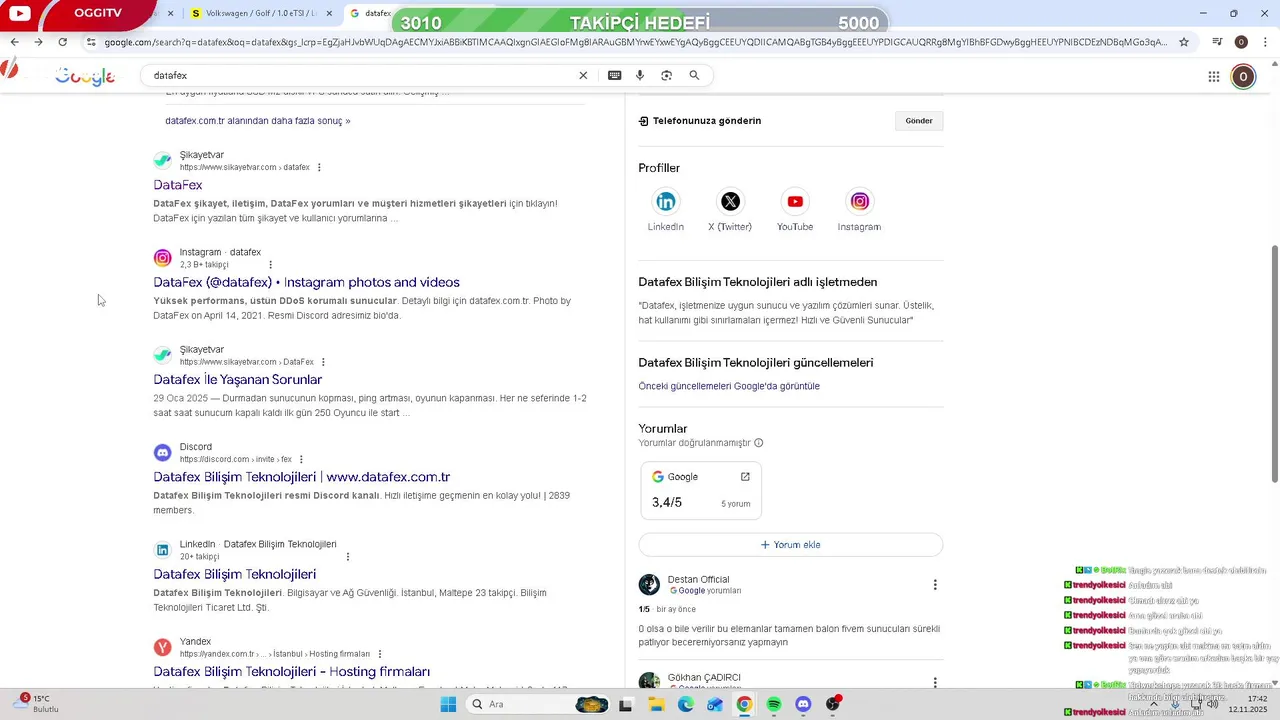The image size is (1280, 720).
Task: Open 'DataFex (@datafex) • Instagram photos and videos'
Action: 306,282
